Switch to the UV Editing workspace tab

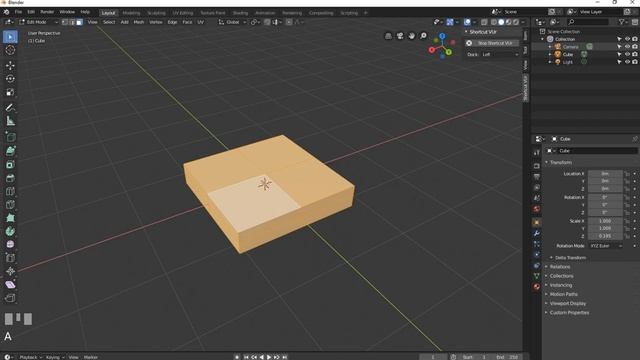[x=182, y=13]
